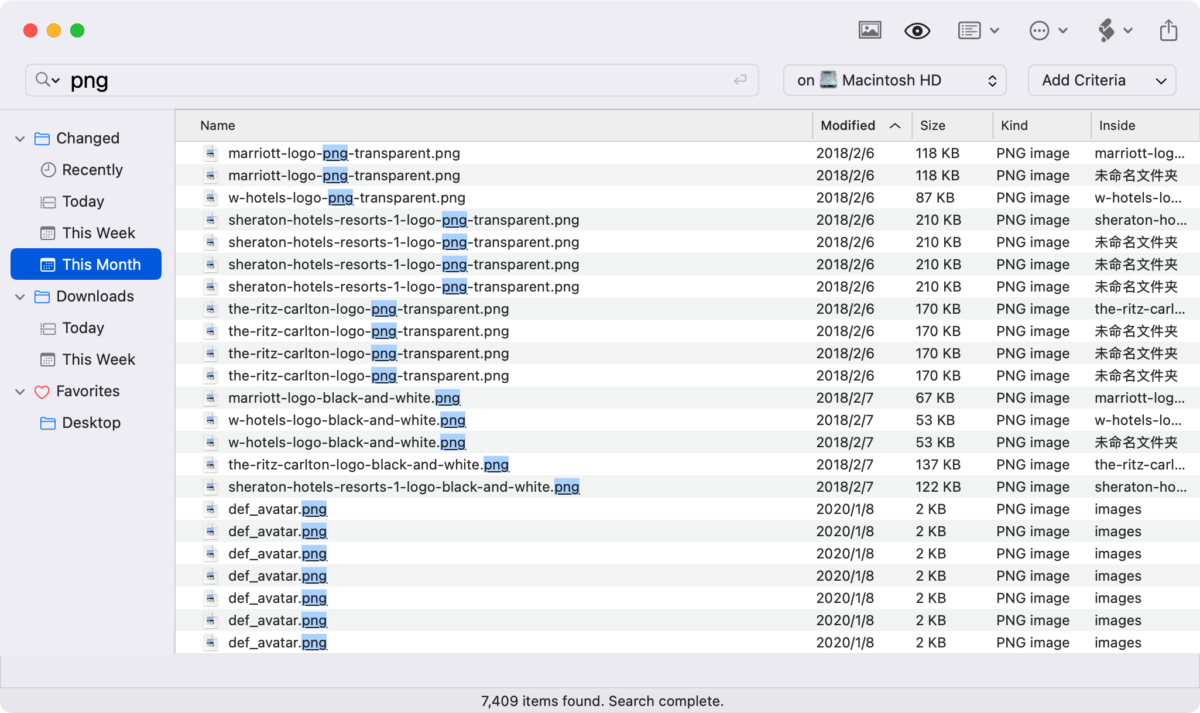This screenshot has height=713, width=1200.
Task: Click the marriott-logo-black-and-white.png file icon
Action: [210, 398]
